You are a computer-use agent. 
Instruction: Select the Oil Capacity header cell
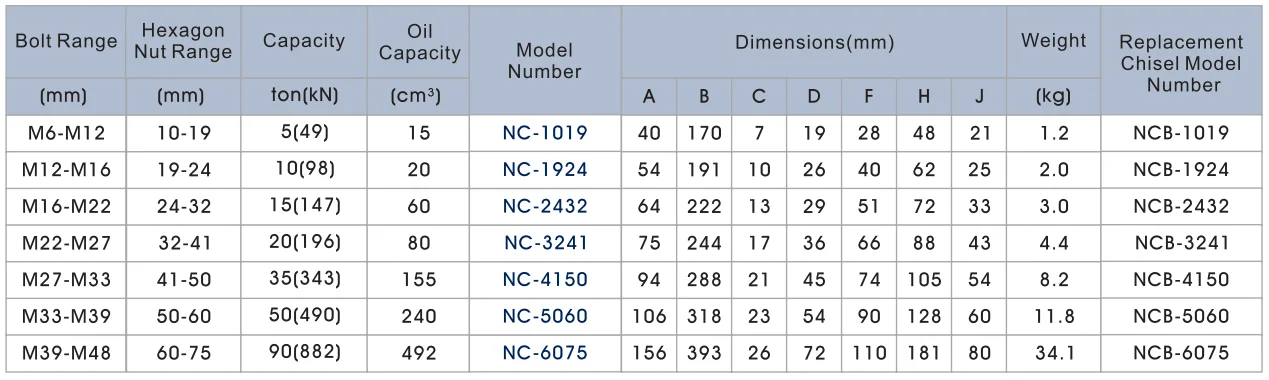point(420,43)
